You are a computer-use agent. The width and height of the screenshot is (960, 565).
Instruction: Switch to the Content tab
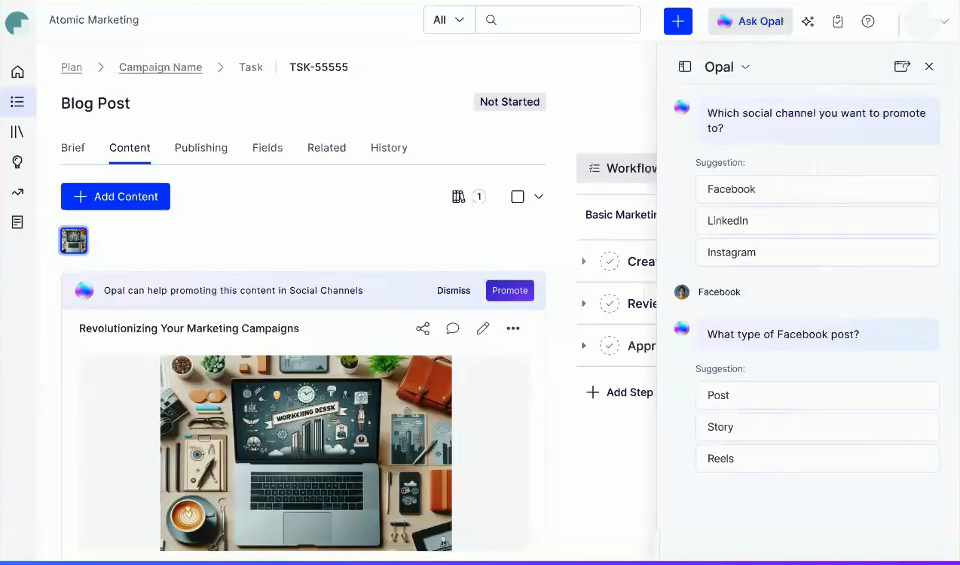click(x=130, y=148)
